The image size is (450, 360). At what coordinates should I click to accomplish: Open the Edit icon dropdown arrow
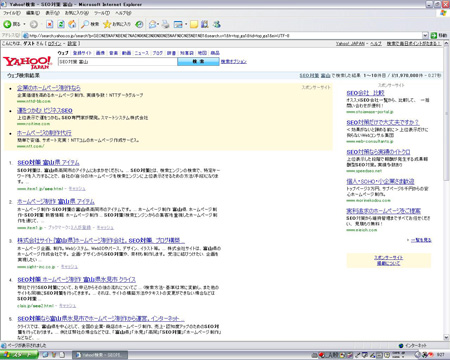[x=186, y=24]
